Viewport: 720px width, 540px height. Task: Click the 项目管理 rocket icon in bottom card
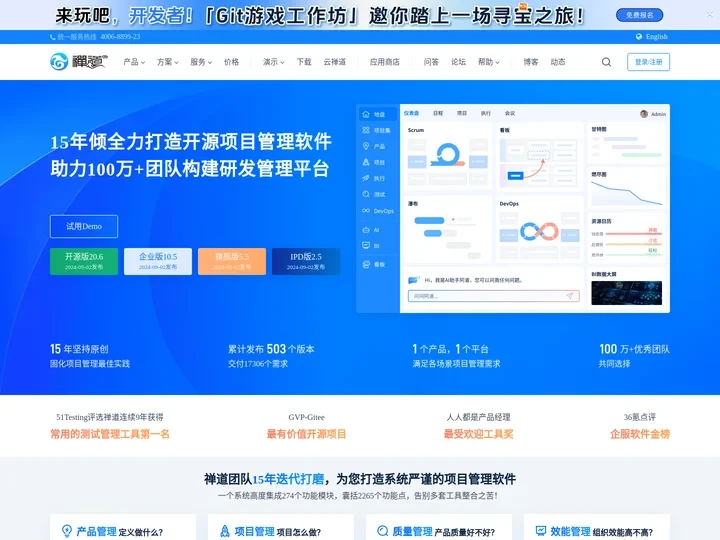(225, 531)
